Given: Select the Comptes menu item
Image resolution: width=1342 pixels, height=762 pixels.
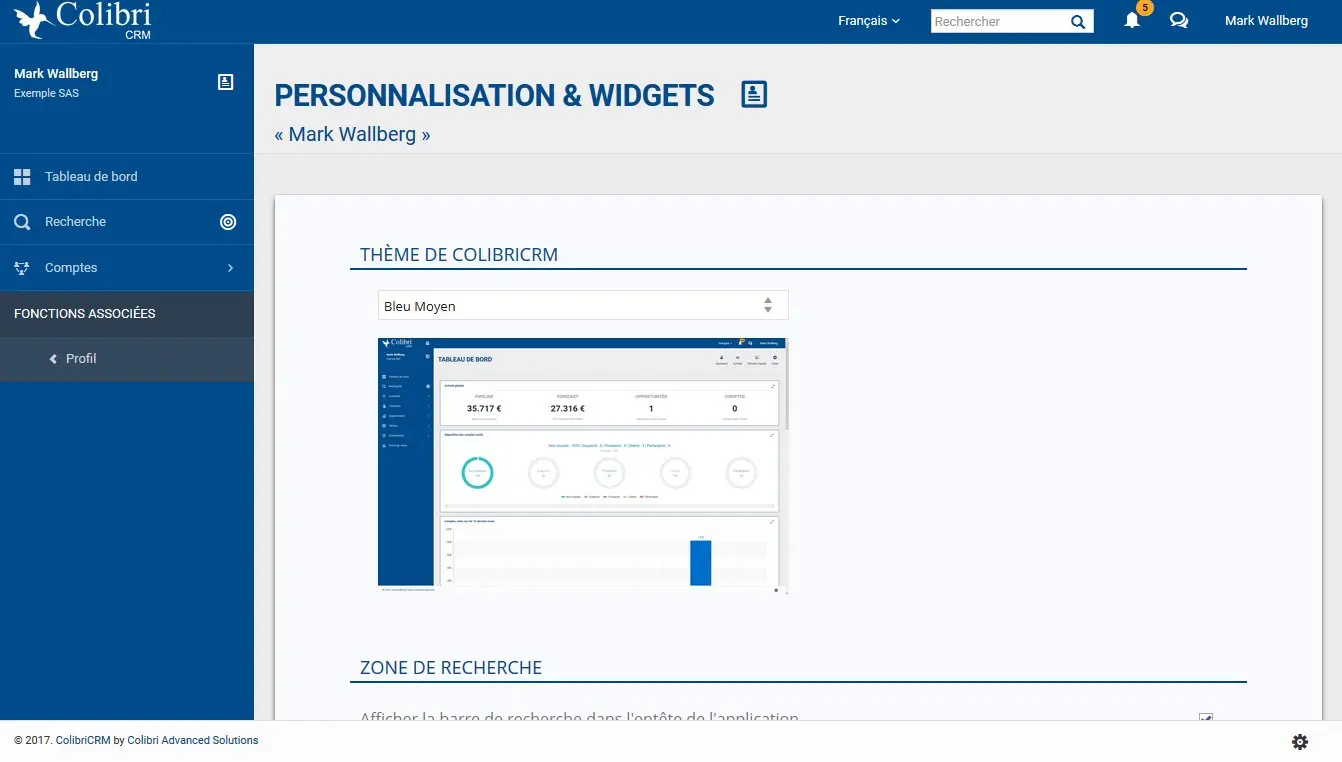Looking at the screenshot, I should point(127,268).
